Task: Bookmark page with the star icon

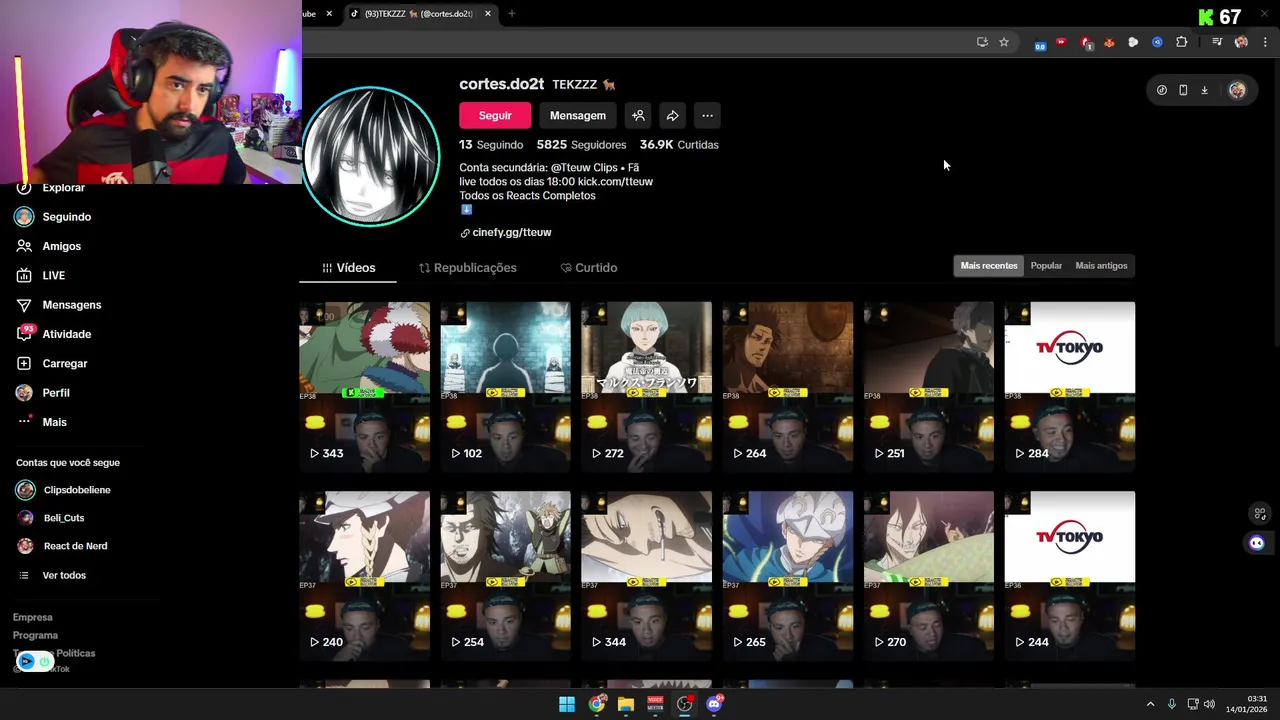Action: click(1004, 42)
